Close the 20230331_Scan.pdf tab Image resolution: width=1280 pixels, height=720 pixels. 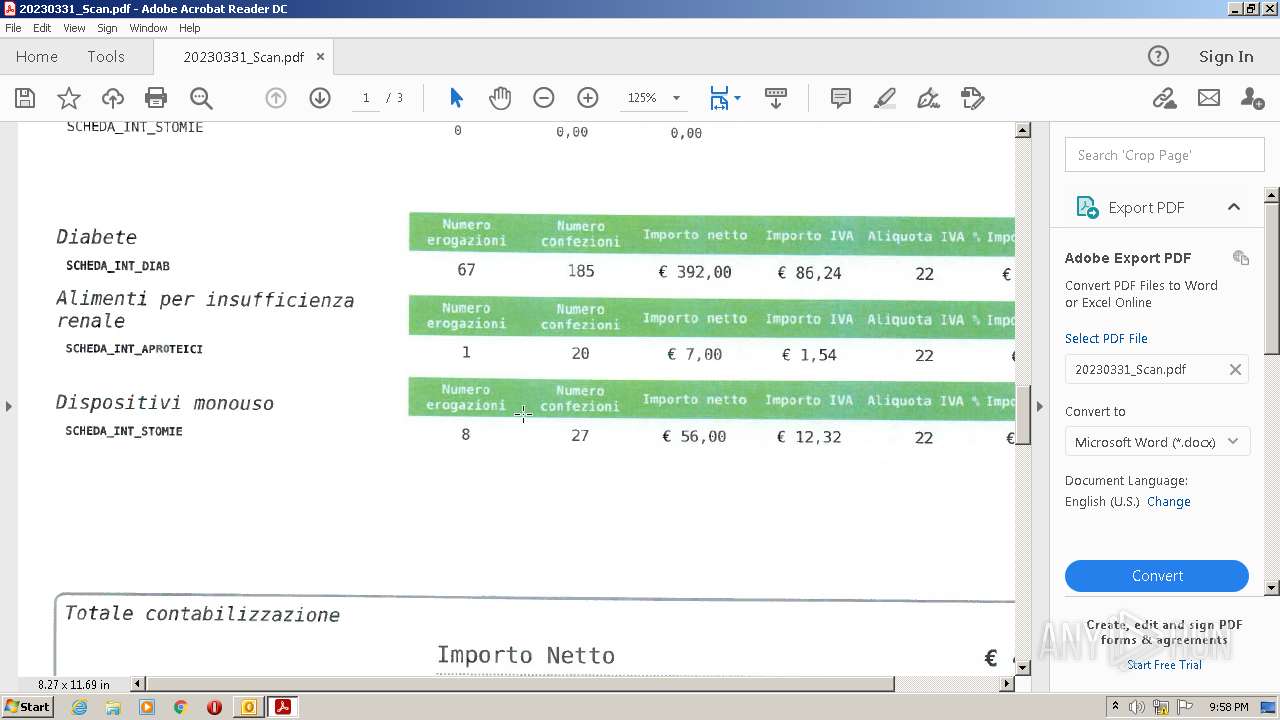320,57
